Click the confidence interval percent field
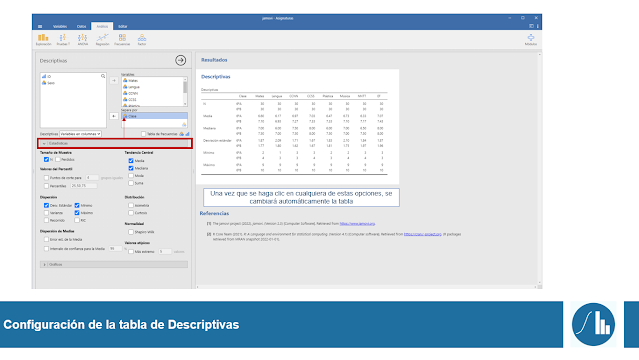Viewport: 639px width, 360px height. point(115,249)
